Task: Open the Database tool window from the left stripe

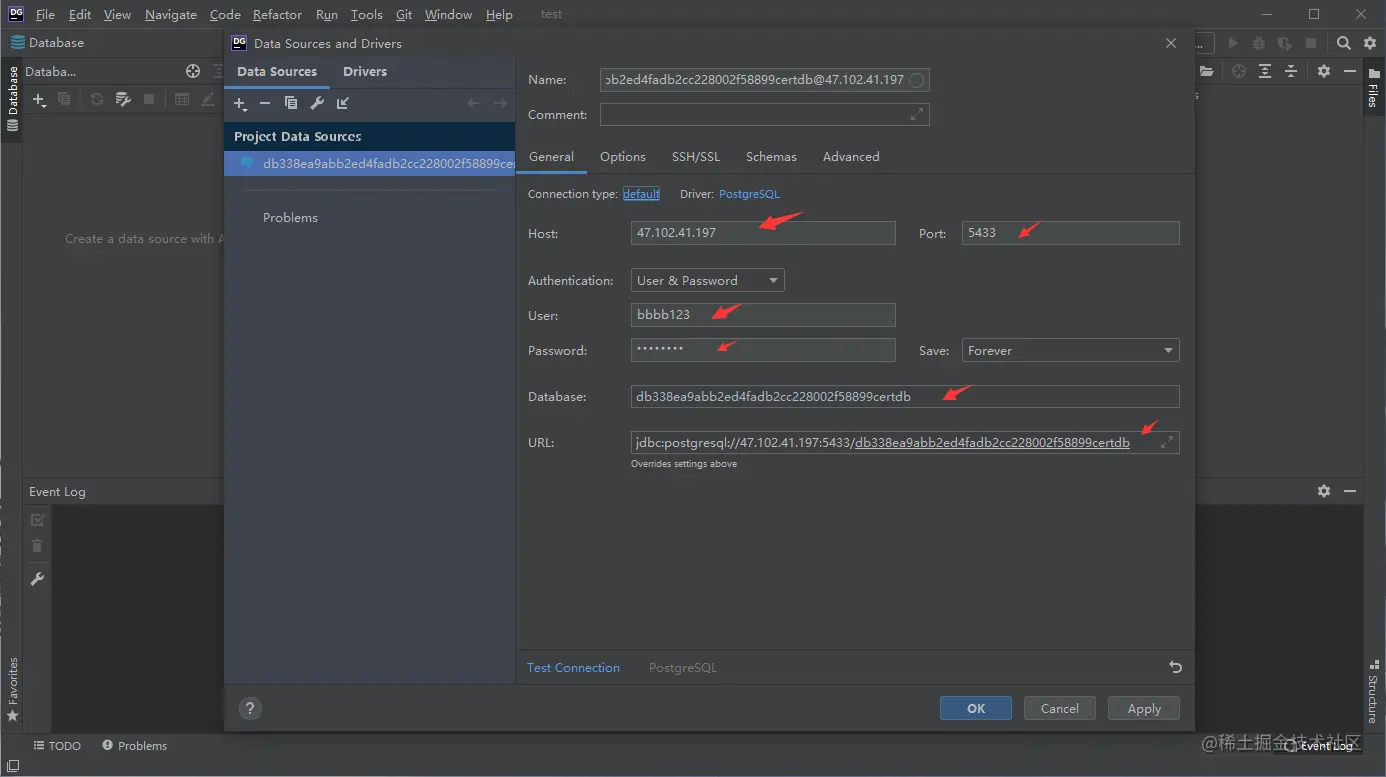Action: (x=13, y=100)
